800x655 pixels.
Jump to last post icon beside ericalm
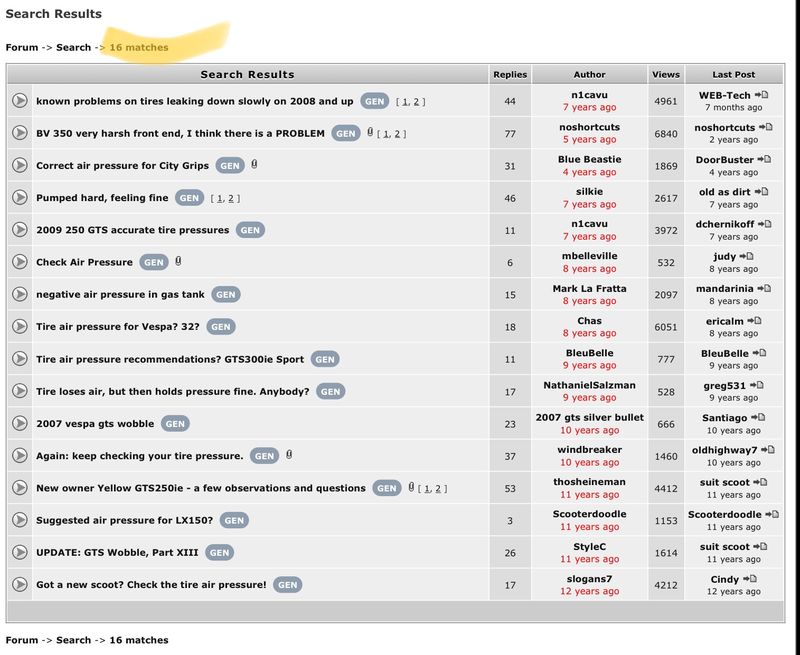click(x=754, y=320)
